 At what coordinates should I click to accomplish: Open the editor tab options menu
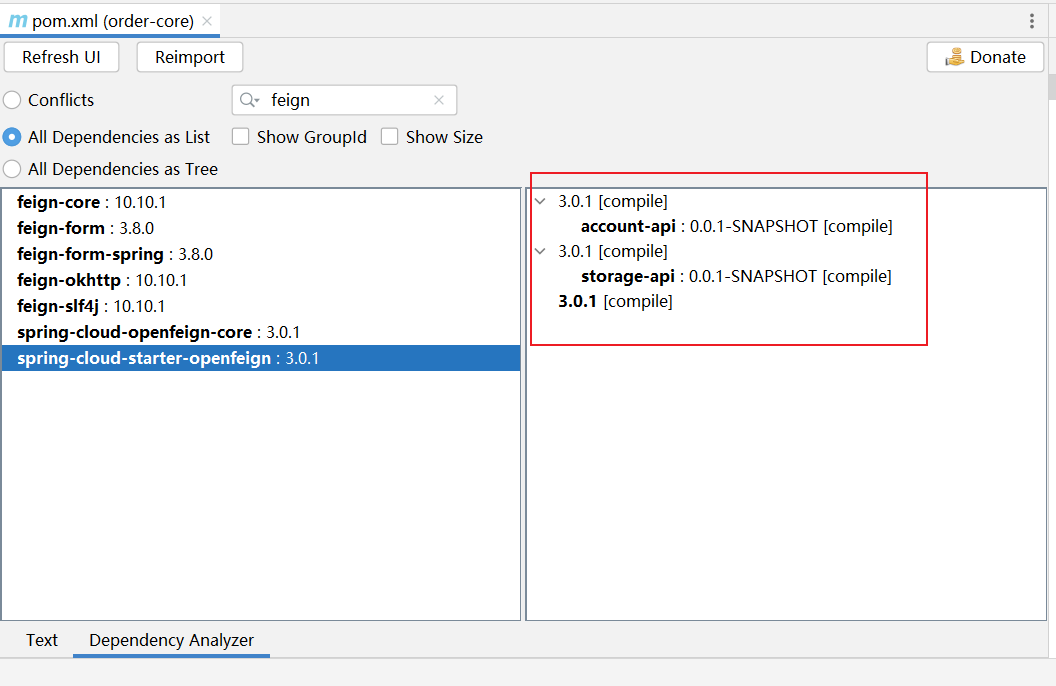(1031, 21)
